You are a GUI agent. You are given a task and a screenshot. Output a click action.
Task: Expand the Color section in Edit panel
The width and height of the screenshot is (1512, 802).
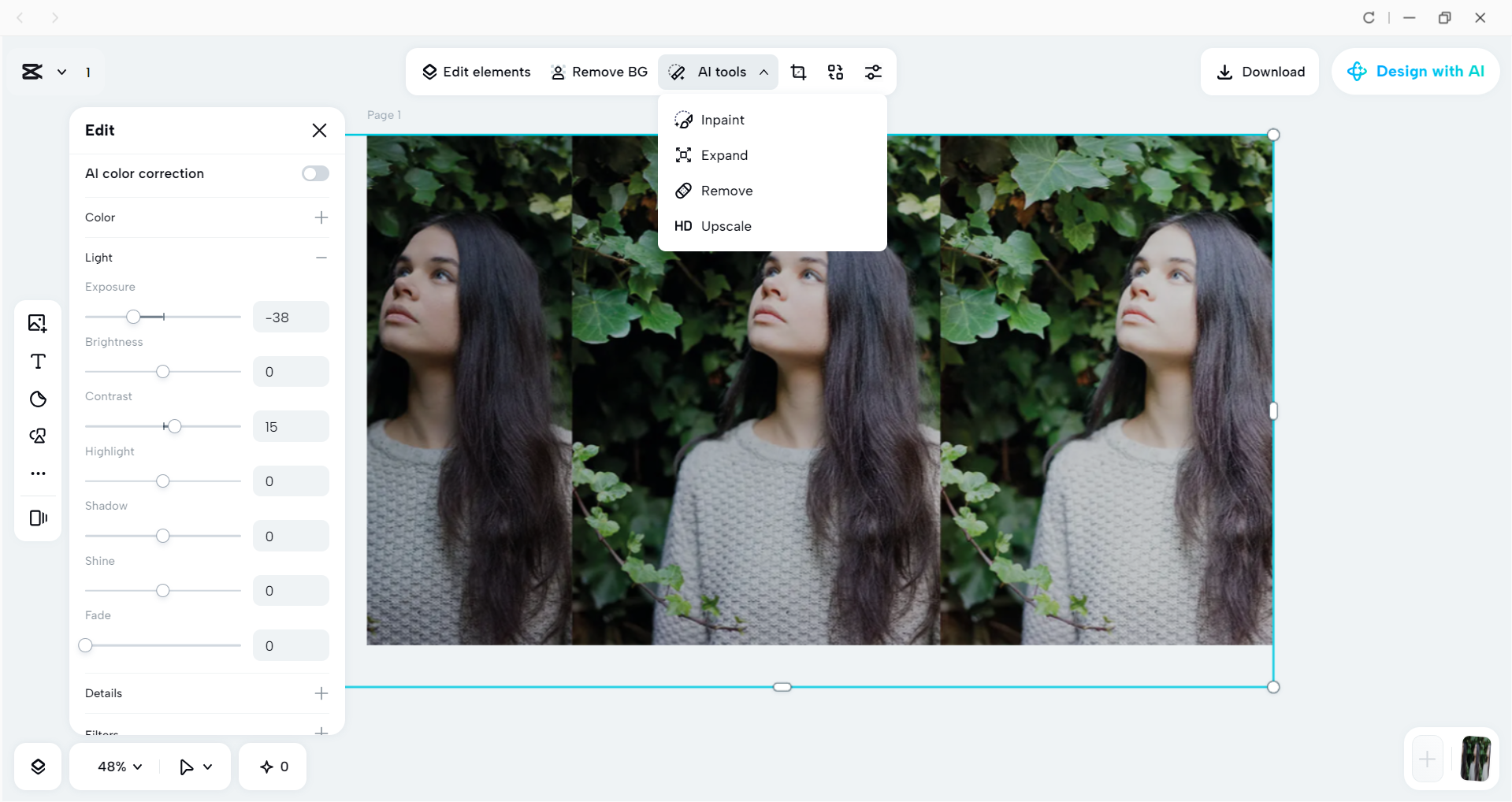pyautogui.click(x=321, y=217)
